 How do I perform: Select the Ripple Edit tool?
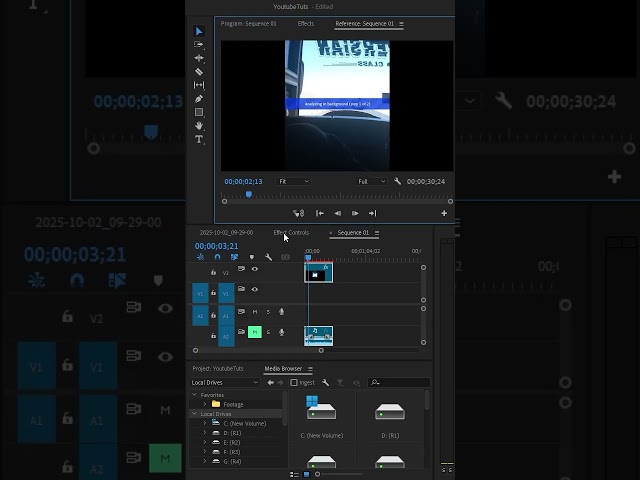(x=199, y=58)
